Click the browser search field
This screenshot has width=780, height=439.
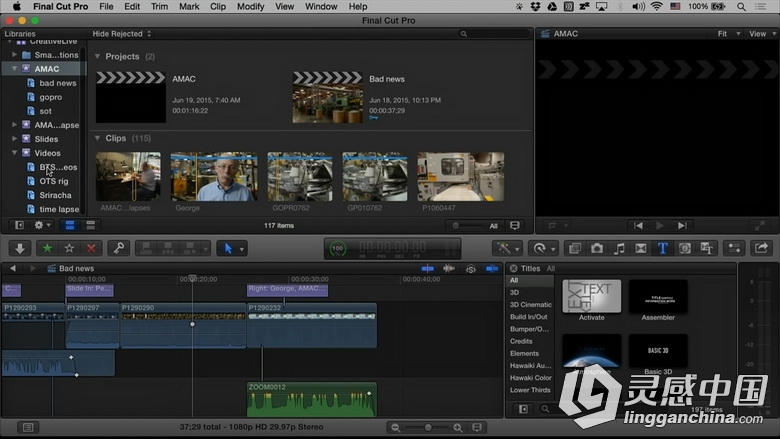[493, 34]
